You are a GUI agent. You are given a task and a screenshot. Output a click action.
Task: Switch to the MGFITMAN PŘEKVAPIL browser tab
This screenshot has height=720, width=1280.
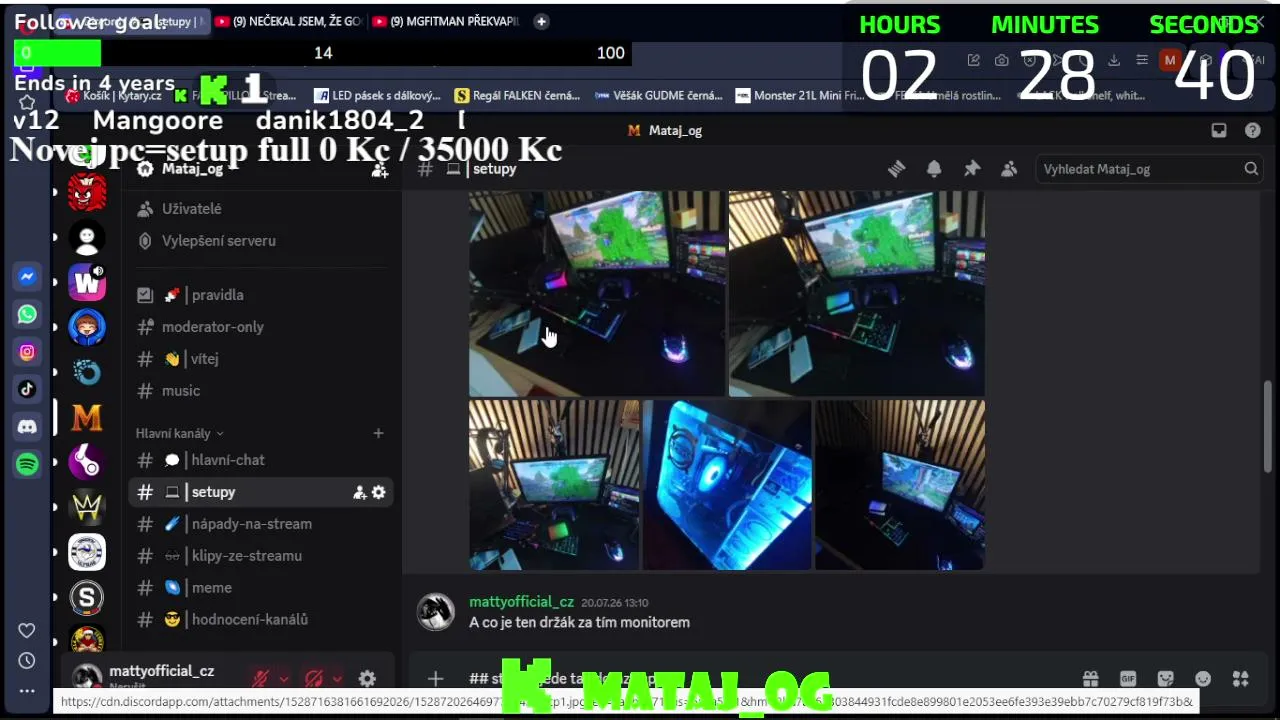click(x=447, y=21)
